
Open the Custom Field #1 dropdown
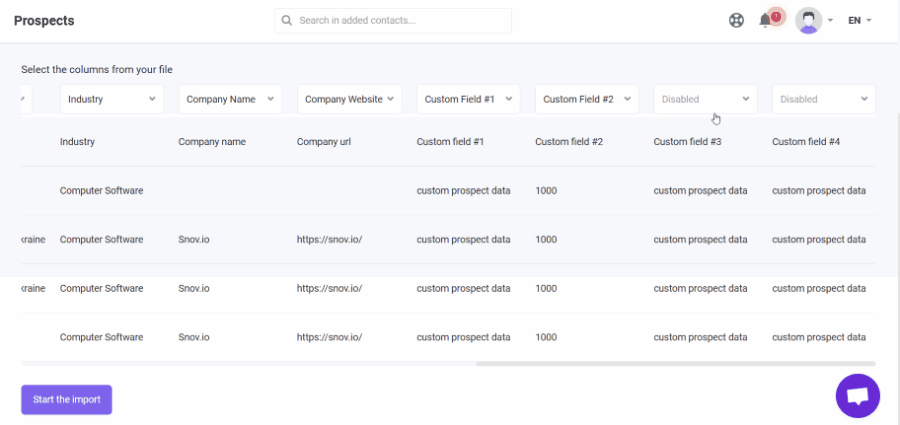coord(468,99)
